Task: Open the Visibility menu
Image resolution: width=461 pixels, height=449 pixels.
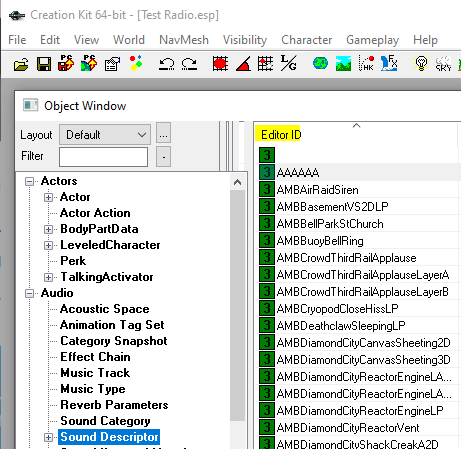Action: pos(245,40)
